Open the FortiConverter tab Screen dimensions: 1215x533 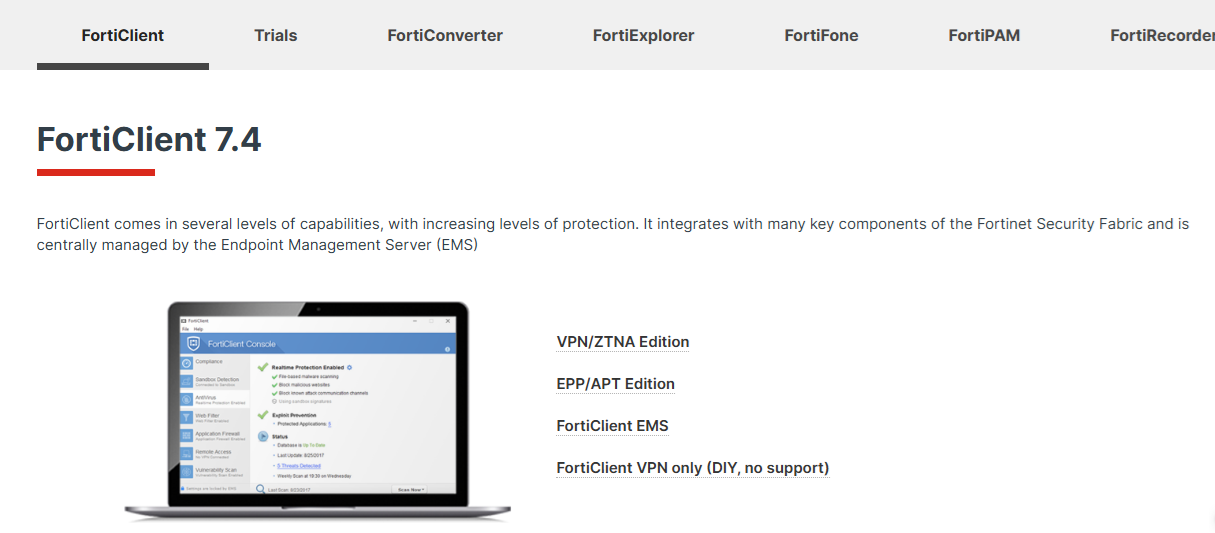click(x=445, y=35)
